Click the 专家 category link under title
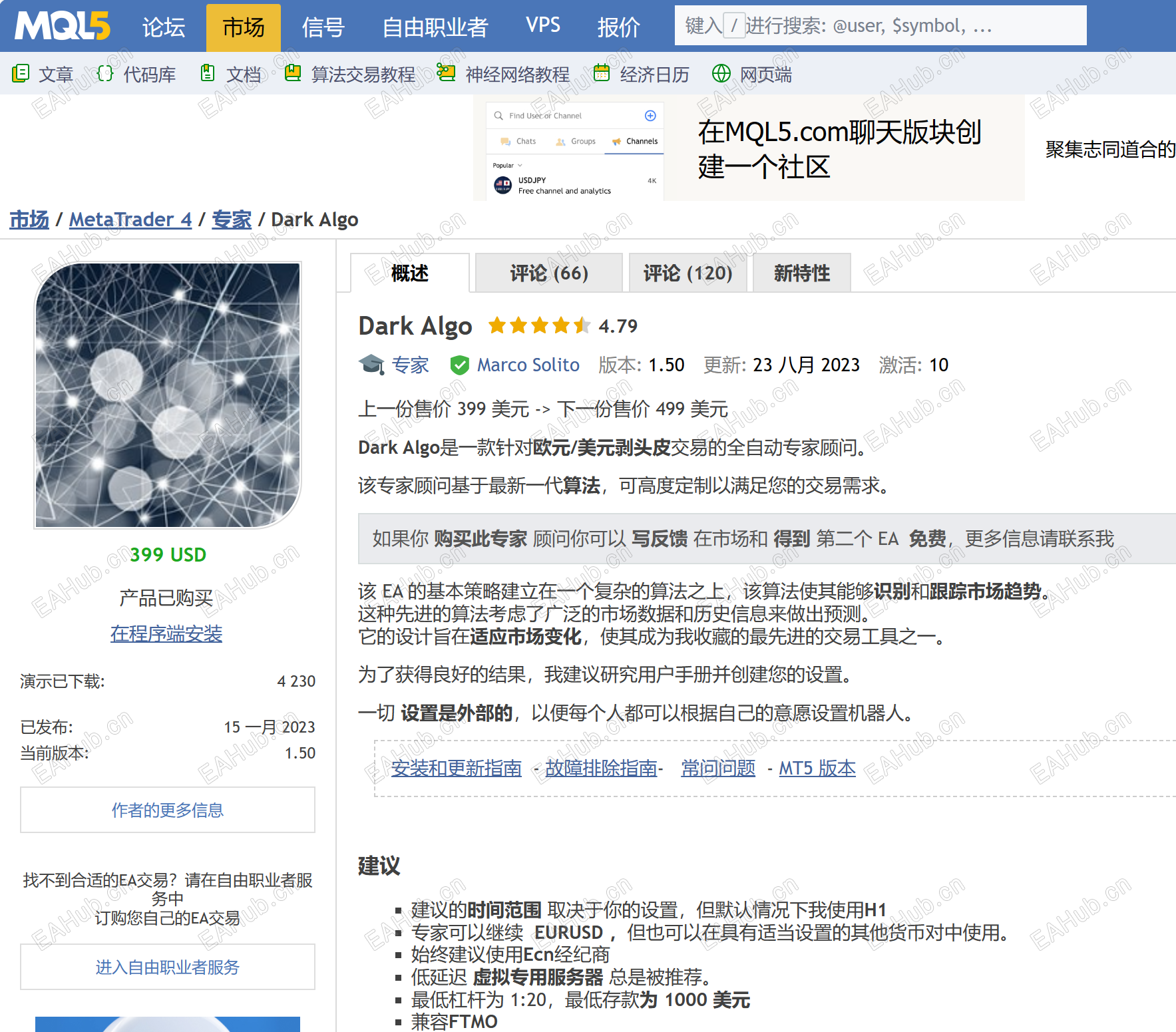 click(x=410, y=365)
